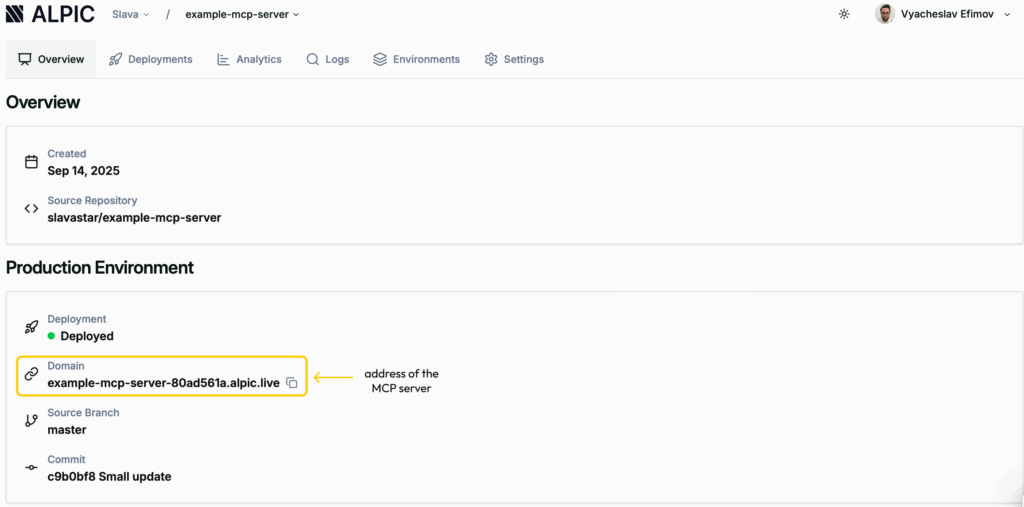Viewport: 1024px width, 507px height.
Task: Open the user profile avatar
Action: [x=884, y=14]
